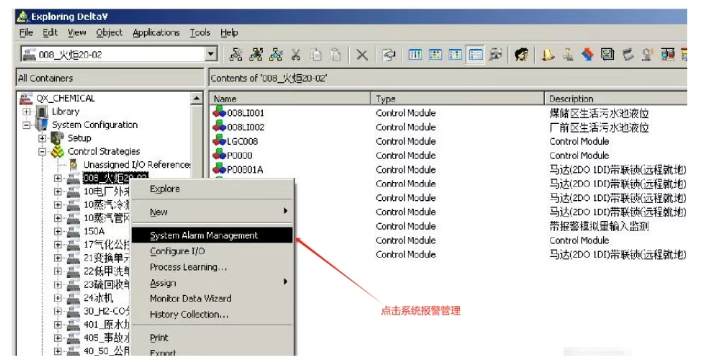Click the help person face icon
Viewport: 727px width, 360px height.
click(x=522, y=55)
